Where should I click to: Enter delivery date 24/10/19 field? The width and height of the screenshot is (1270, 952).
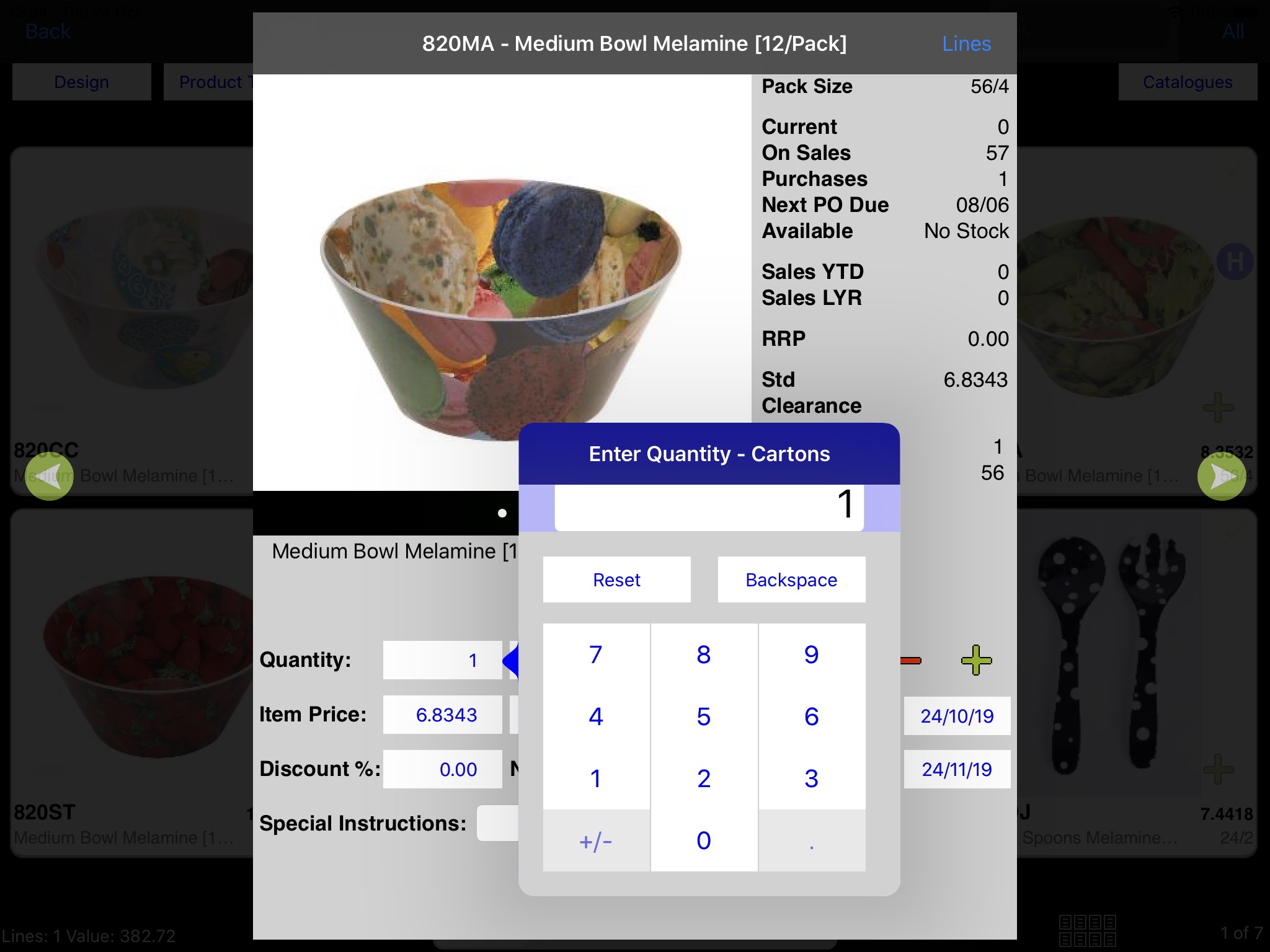(x=956, y=715)
